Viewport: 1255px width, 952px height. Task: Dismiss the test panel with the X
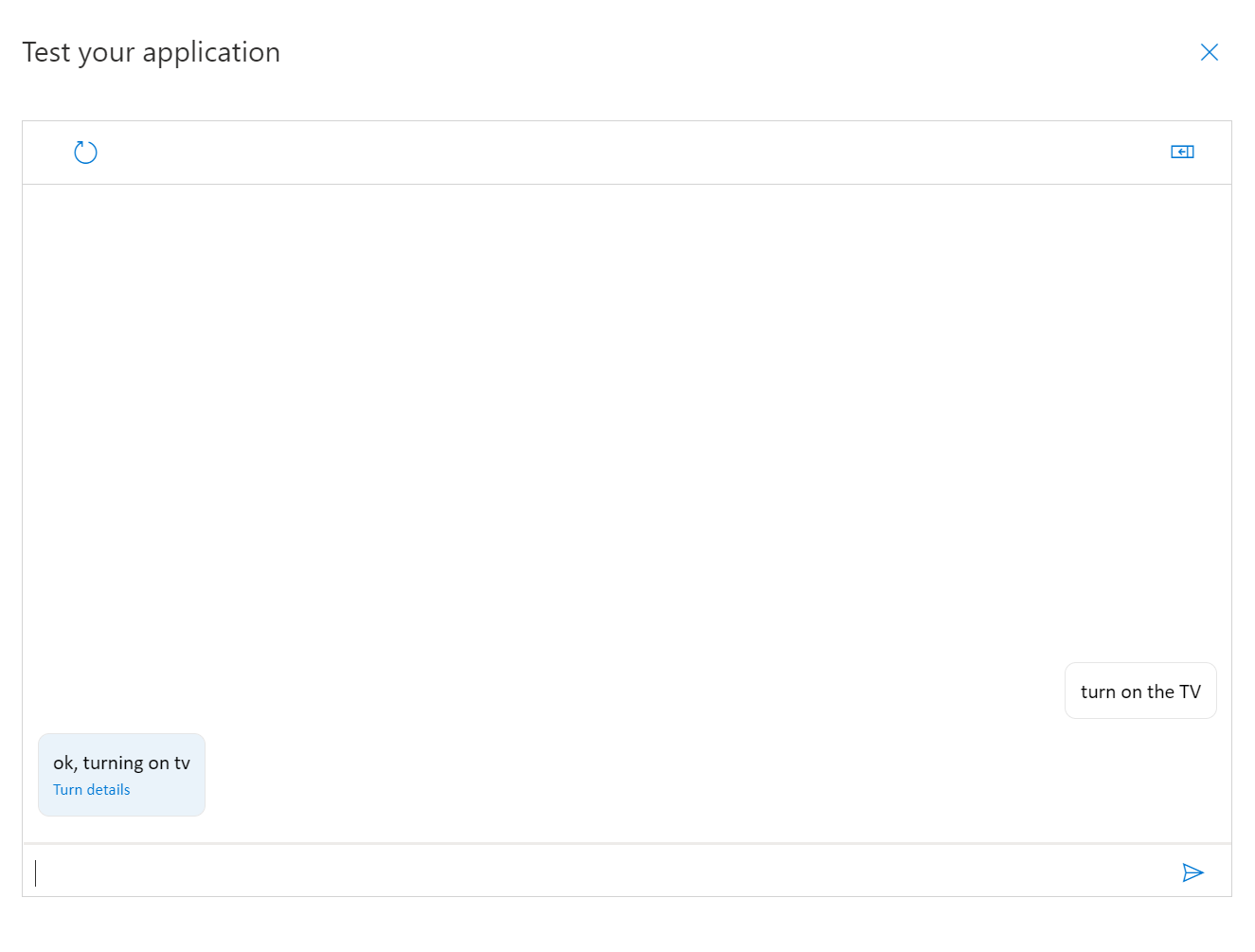[1209, 52]
